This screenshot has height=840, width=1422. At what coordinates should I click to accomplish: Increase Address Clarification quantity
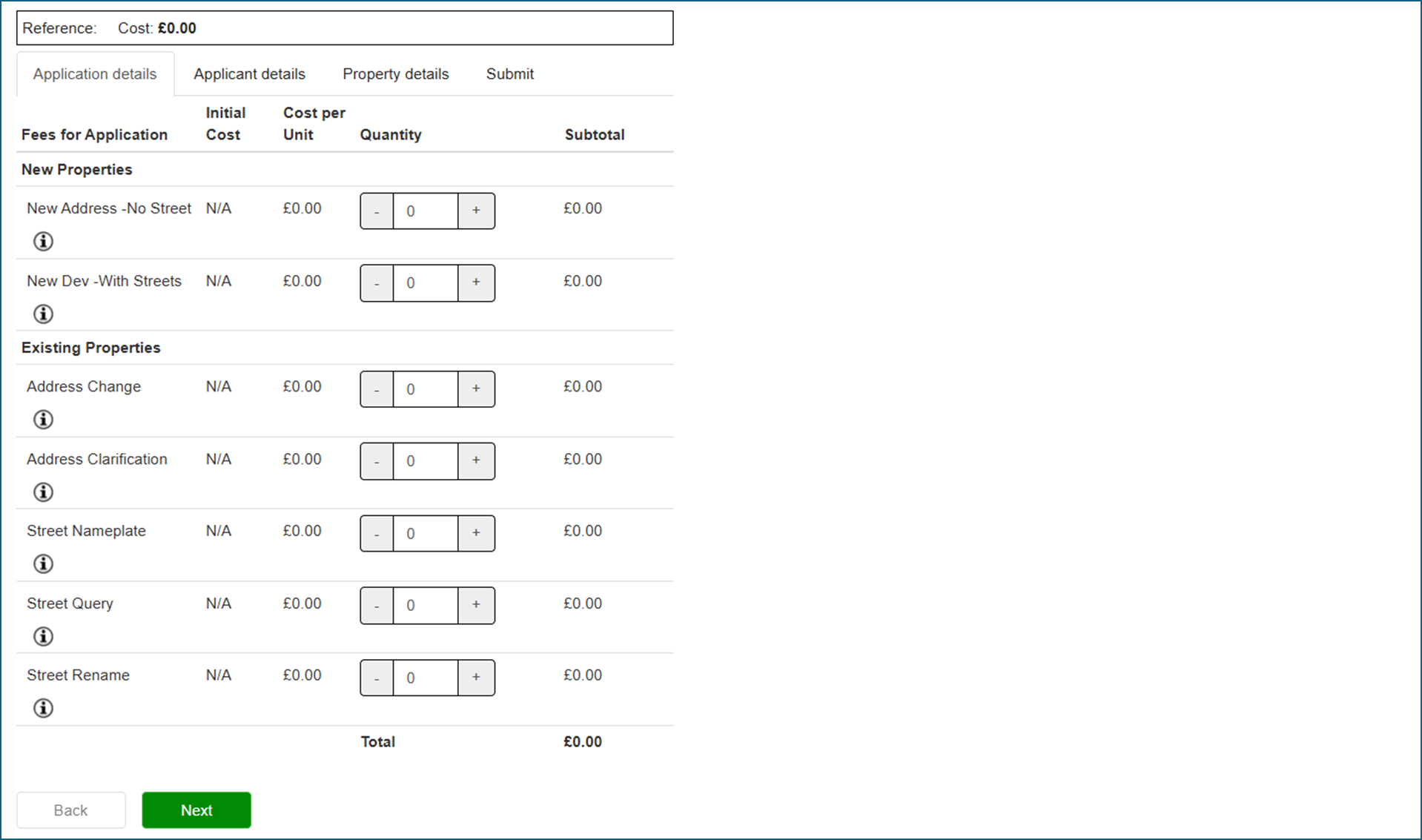pos(476,461)
